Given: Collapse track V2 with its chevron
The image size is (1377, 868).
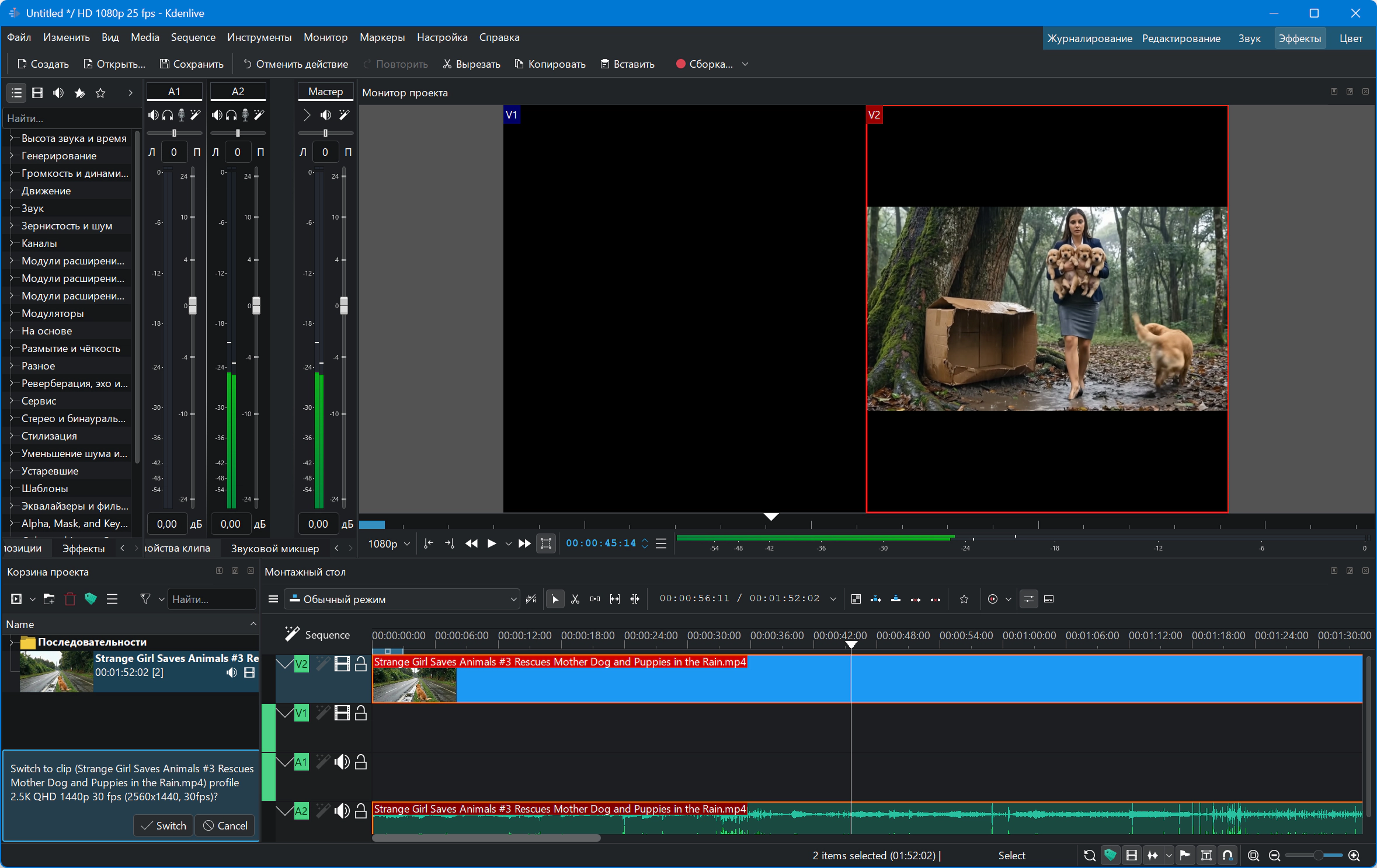Looking at the screenshot, I should point(284,664).
